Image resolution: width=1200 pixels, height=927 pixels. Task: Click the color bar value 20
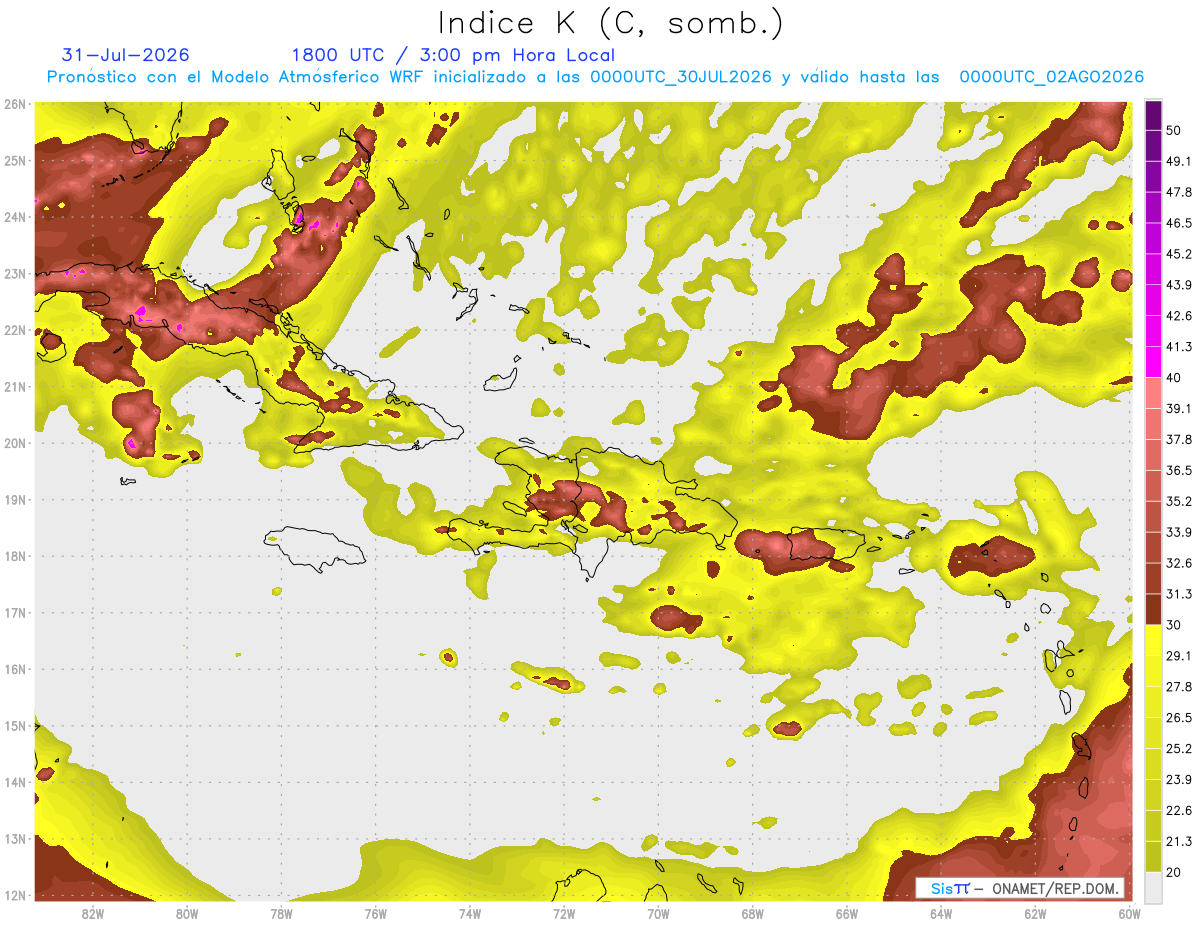pyautogui.click(x=1174, y=872)
